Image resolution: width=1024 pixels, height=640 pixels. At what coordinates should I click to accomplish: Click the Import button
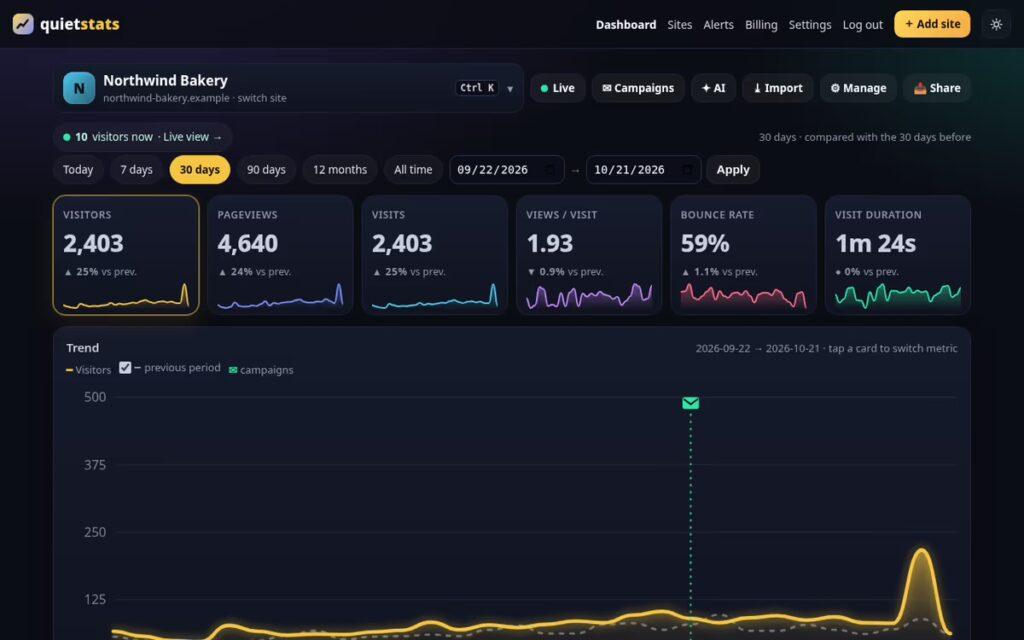(778, 88)
